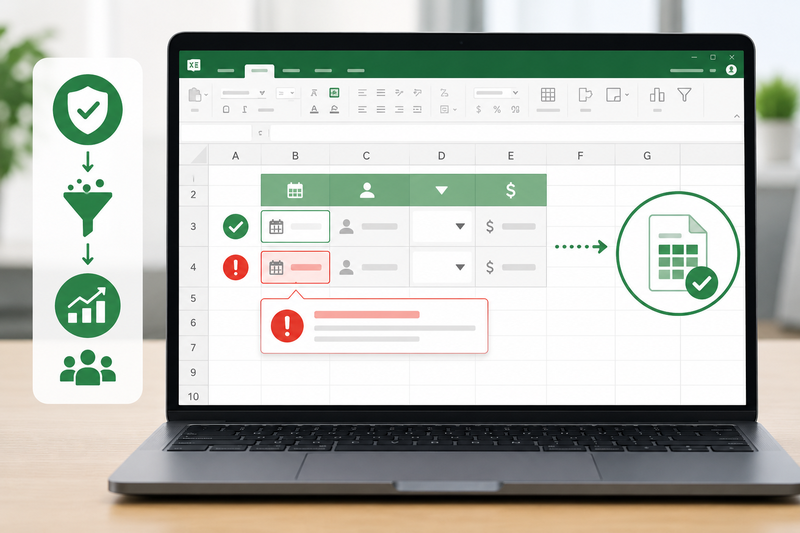Click the table grid icon in the ribbon
800x533 pixels.
pyautogui.click(x=548, y=95)
